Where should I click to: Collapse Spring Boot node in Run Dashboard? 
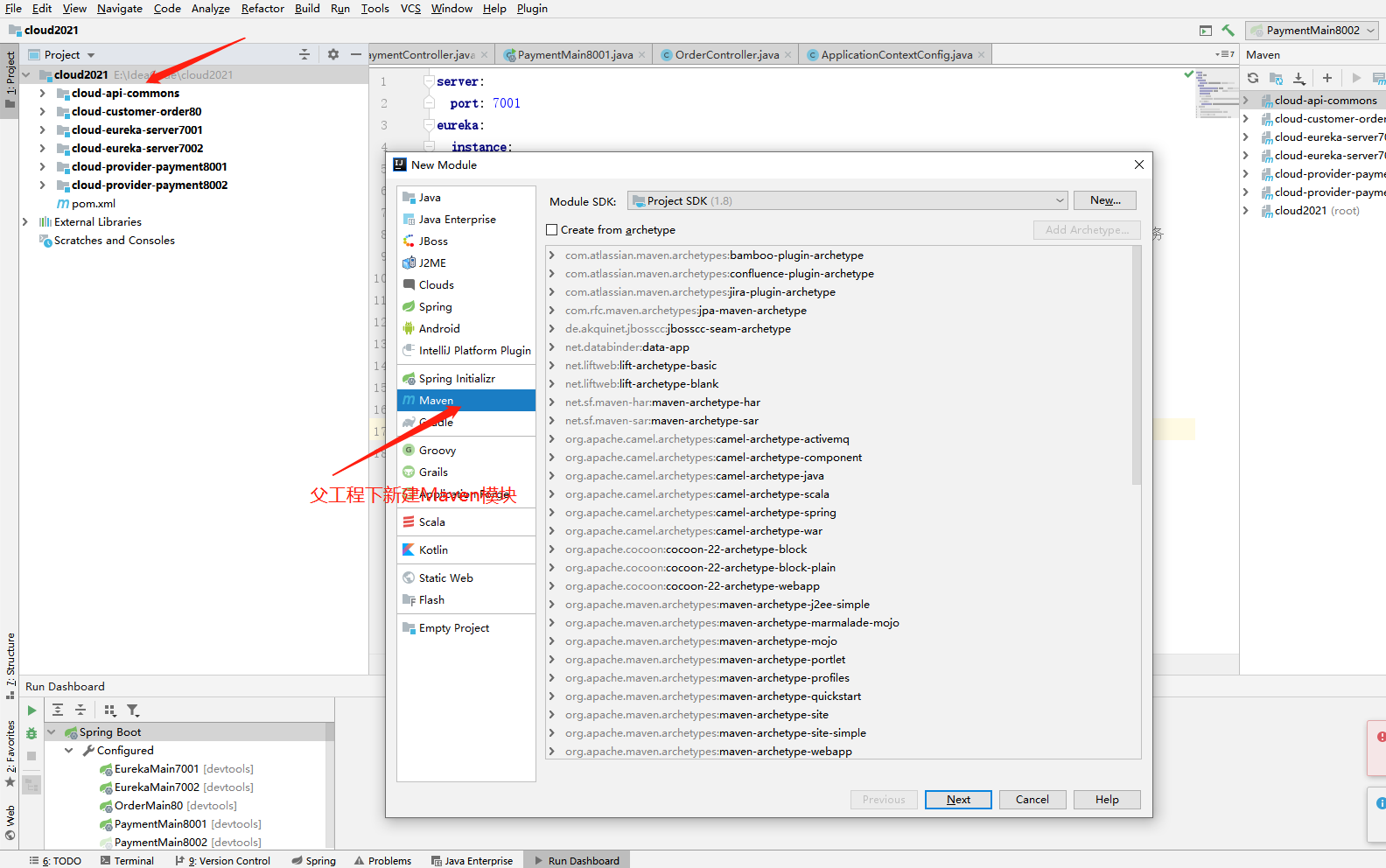[x=52, y=732]
